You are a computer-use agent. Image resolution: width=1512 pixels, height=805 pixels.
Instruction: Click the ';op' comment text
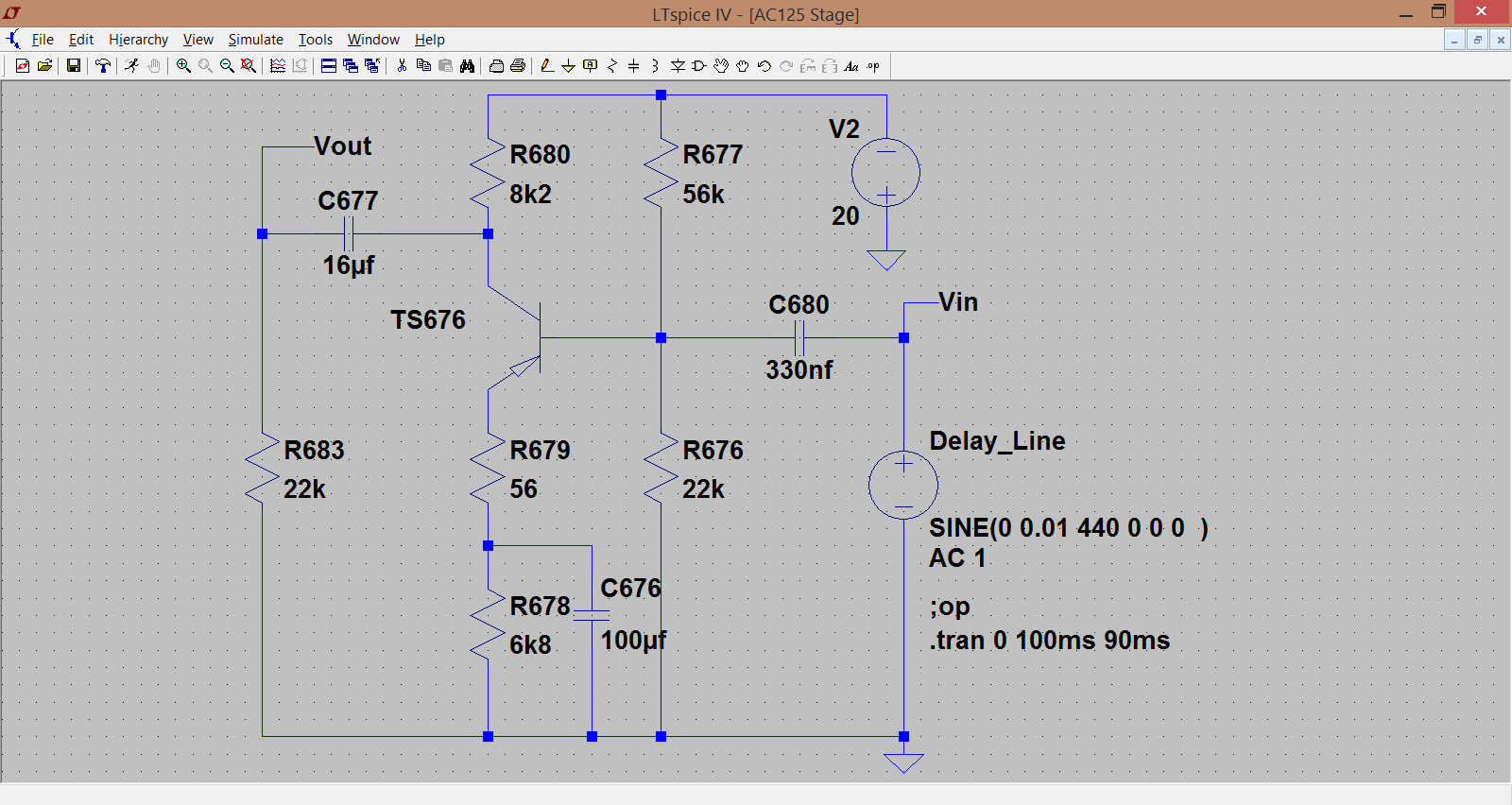tap(950, 607)
